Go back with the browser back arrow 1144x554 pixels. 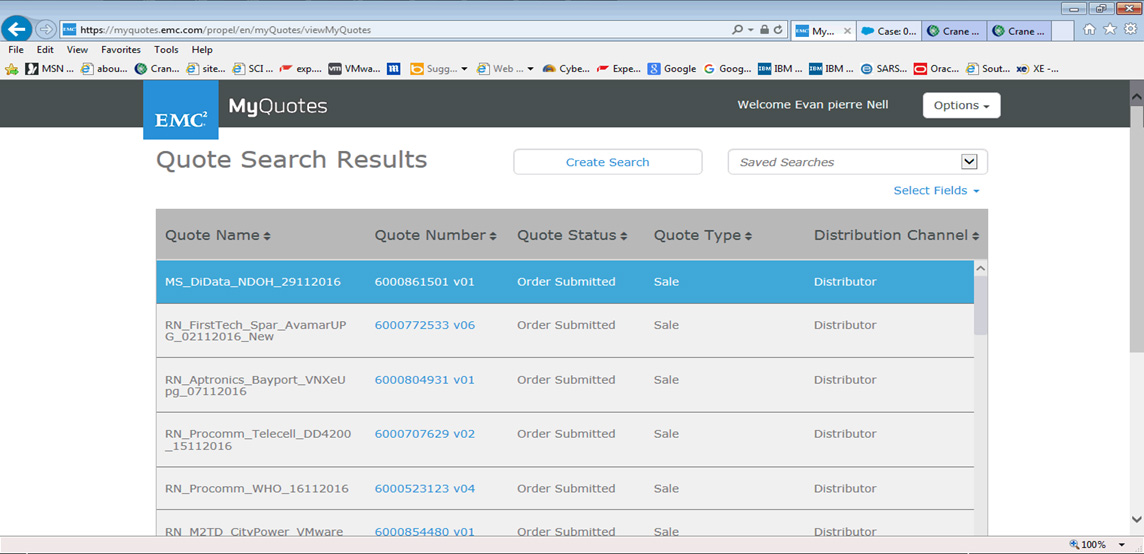tap(18, 30)
